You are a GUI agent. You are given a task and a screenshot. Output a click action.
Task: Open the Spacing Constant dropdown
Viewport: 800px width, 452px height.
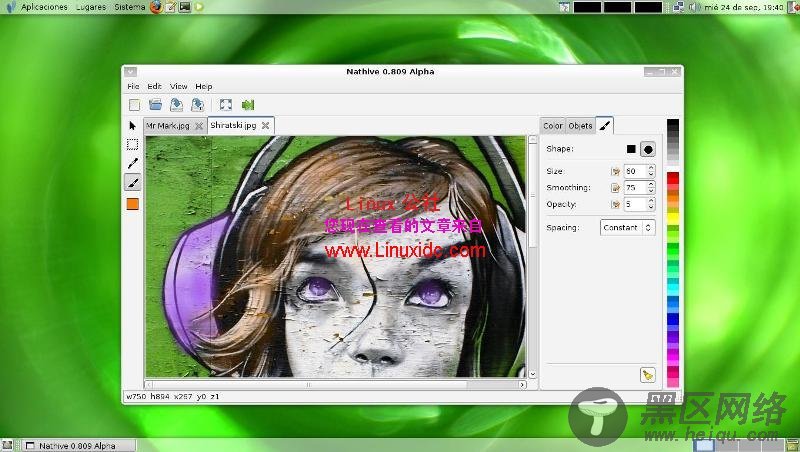[x=628, y=228]
